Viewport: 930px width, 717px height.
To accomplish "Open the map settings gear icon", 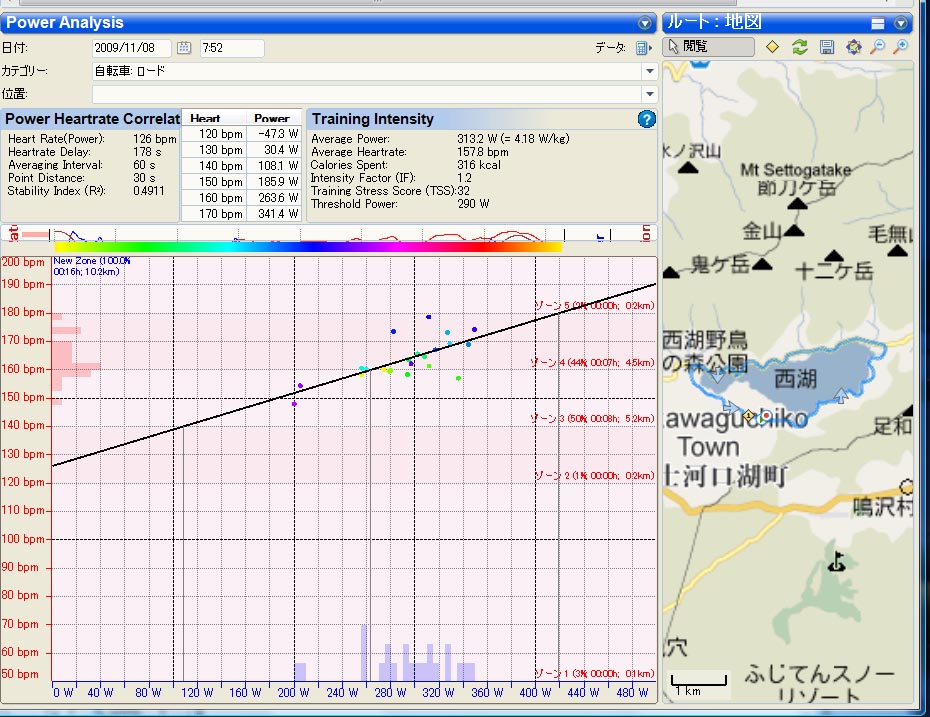I will [853, 47].
